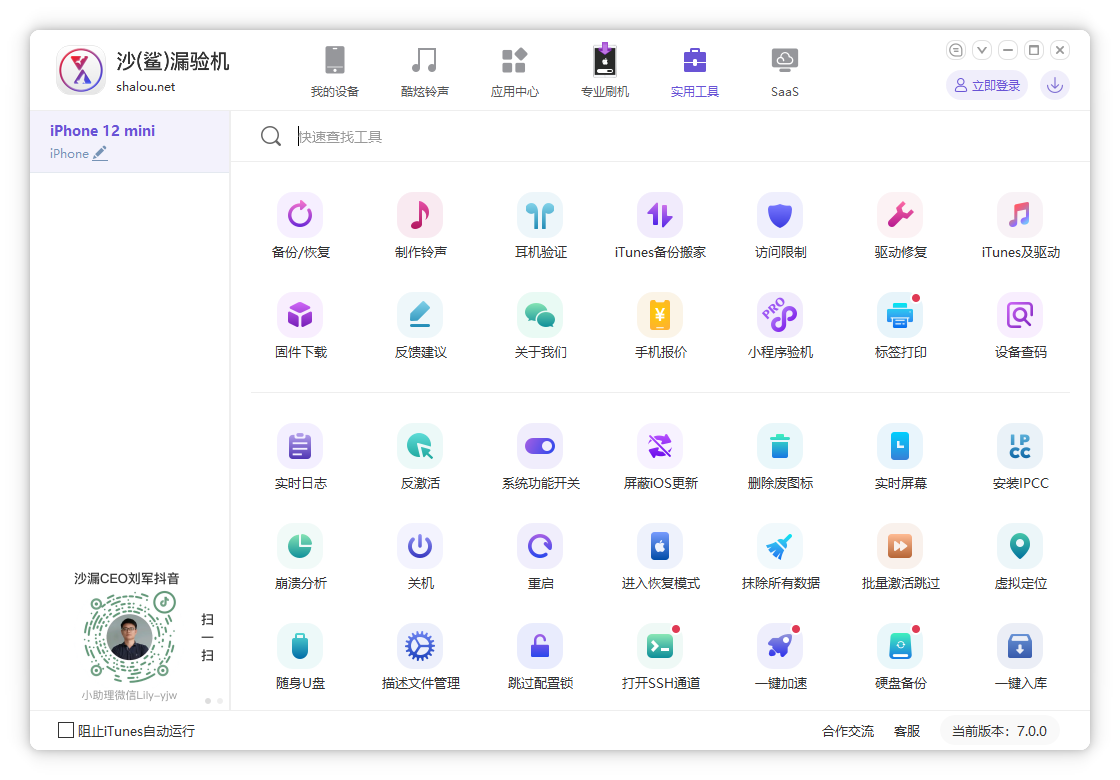The image size is (1120, 780).
Task: Switch to SaaS tab
Action: point(784,71)
